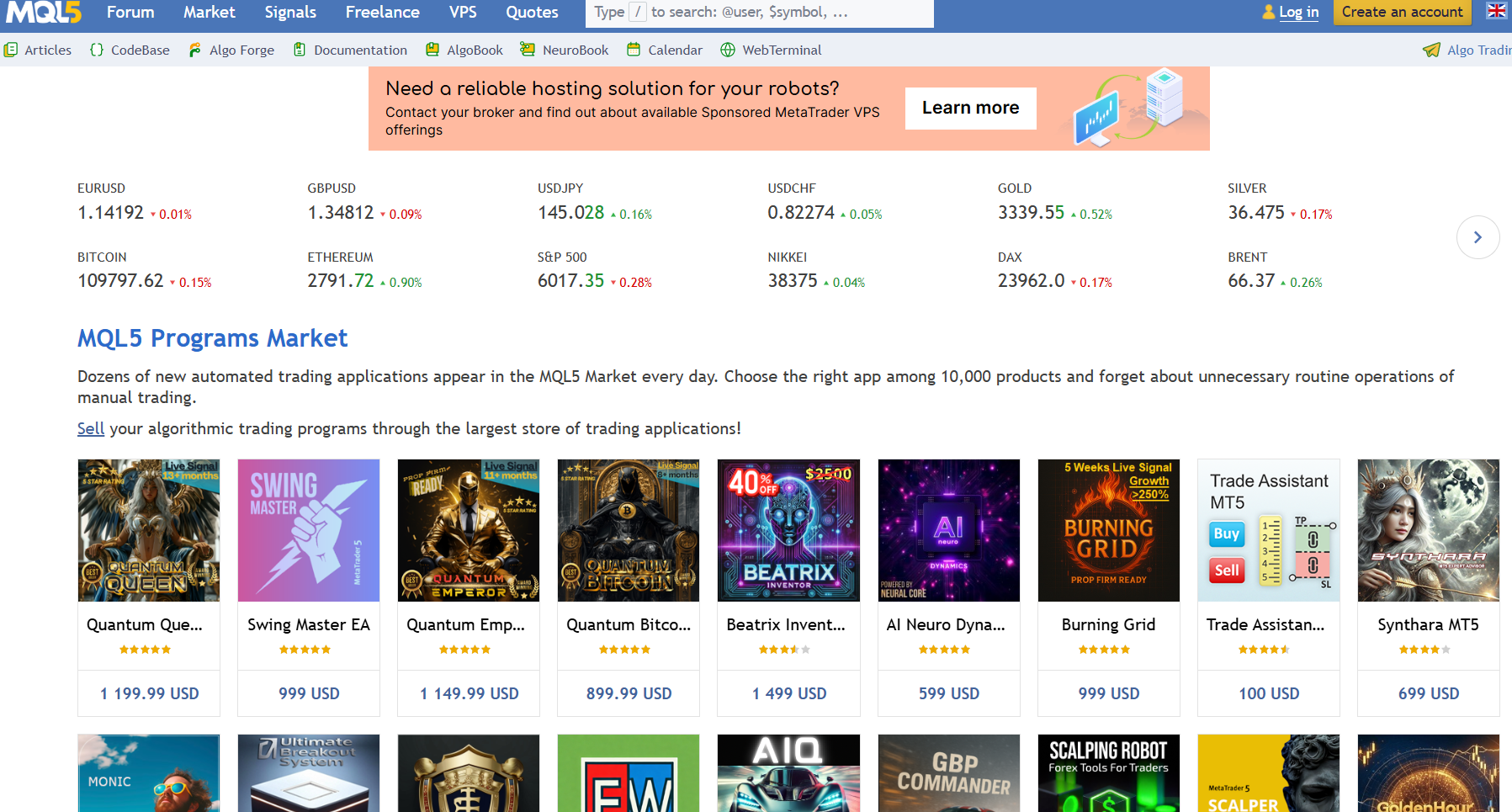The height and width of the screenshot is (812, 1512).
Task: Open the GOLD quote
Action: click(1055, 202)
